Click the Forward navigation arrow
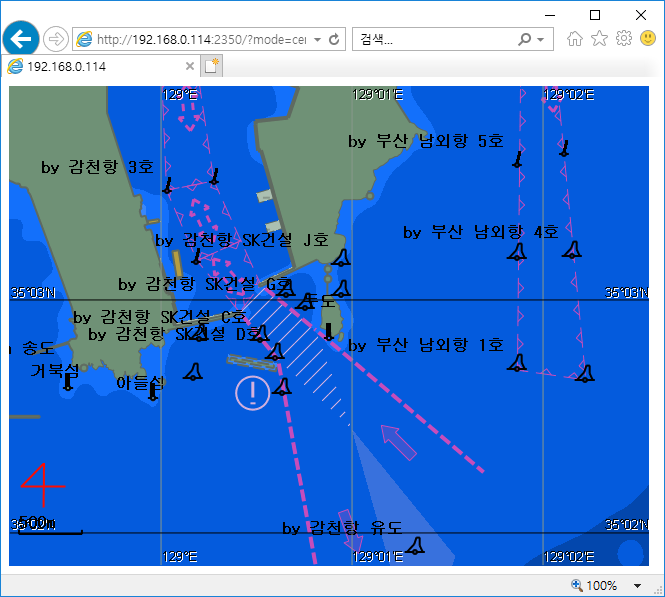Screen dimensions: 665x597 pyautogui.click(x=56, y=39)
